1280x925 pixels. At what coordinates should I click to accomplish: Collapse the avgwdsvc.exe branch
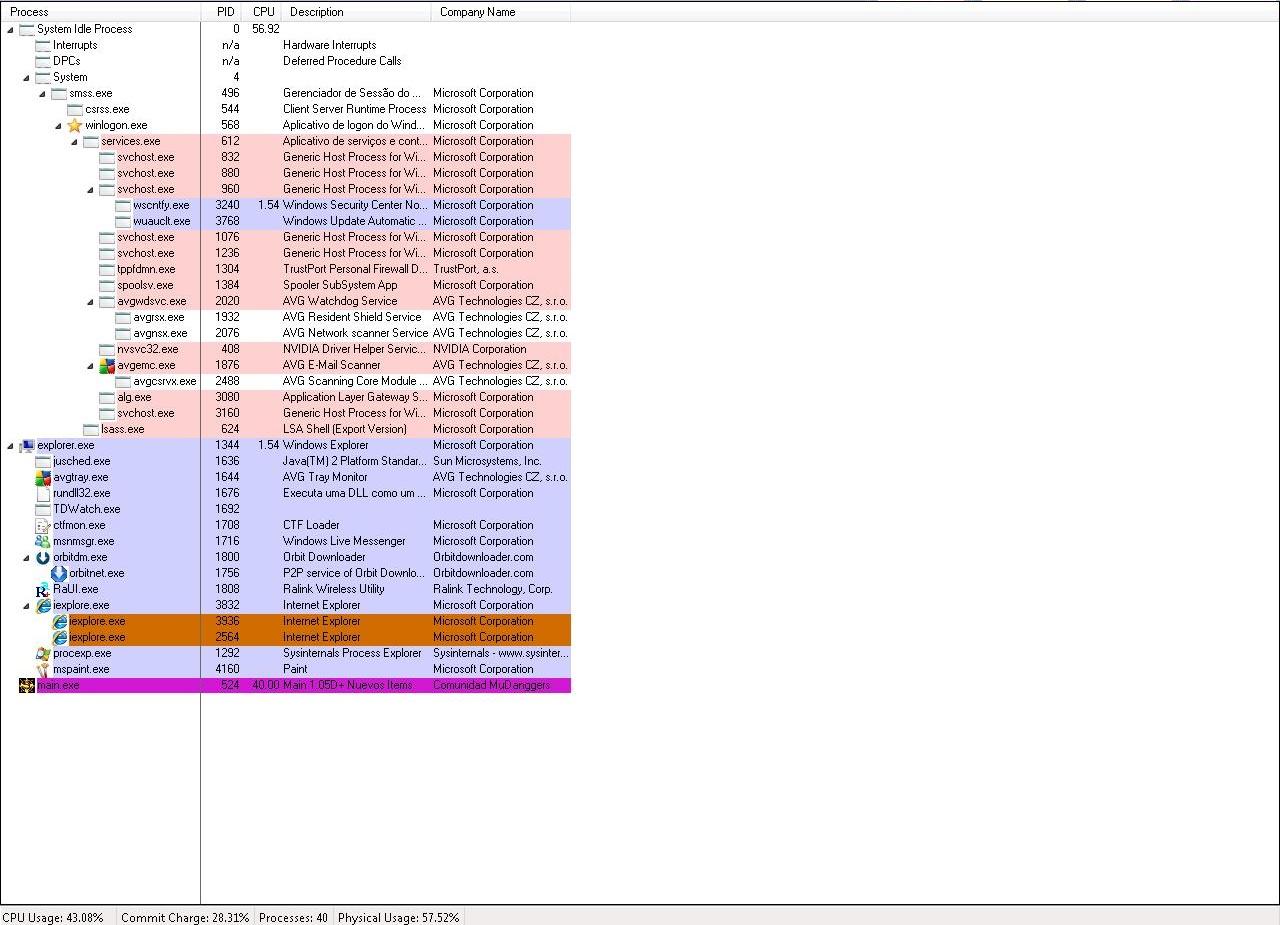pos(91,301)
